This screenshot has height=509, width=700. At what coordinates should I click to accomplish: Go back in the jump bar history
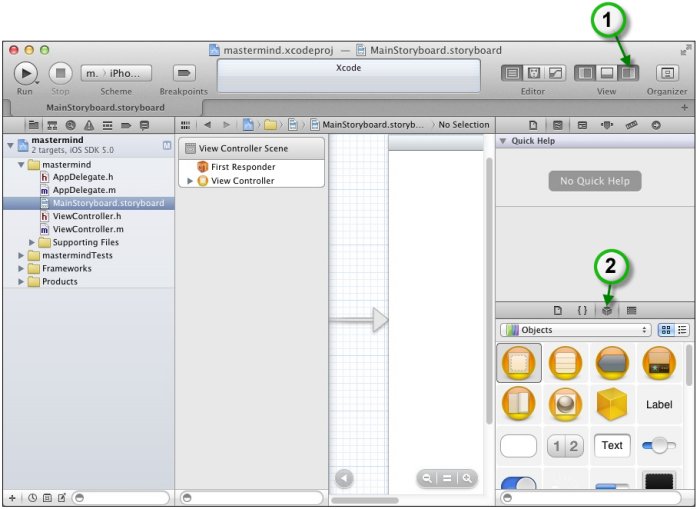coord(208,125)
